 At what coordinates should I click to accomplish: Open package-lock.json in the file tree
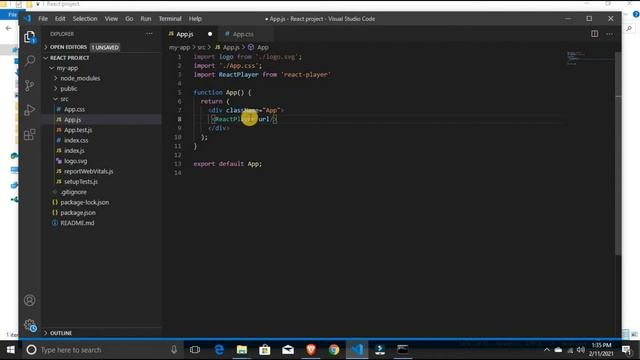pyautogui.click(x=84, y=202)
